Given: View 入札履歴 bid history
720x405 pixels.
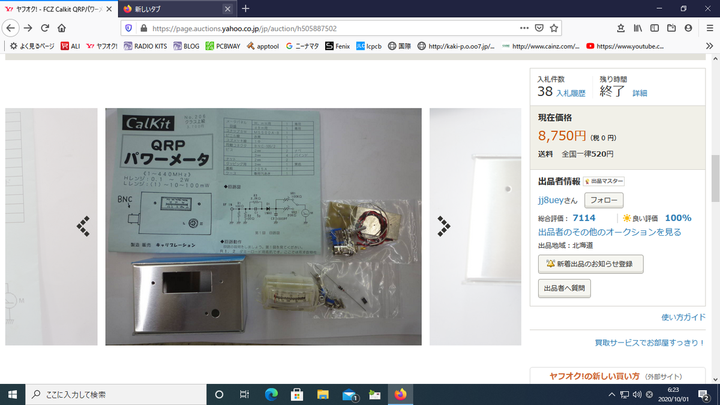Looking at the screenshot, I should [571, 93].
